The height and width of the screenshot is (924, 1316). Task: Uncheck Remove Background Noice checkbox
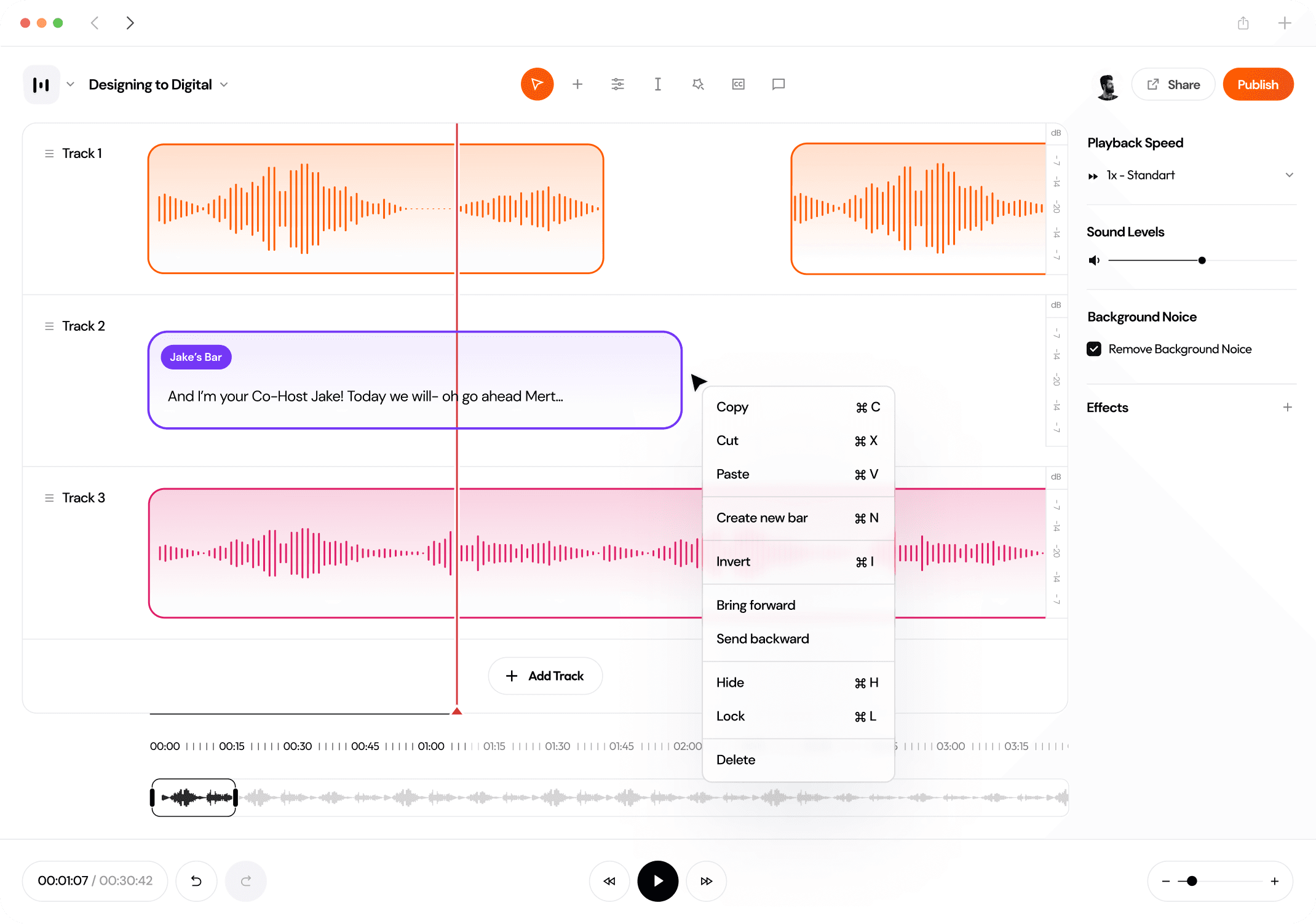pos(1094,349)
